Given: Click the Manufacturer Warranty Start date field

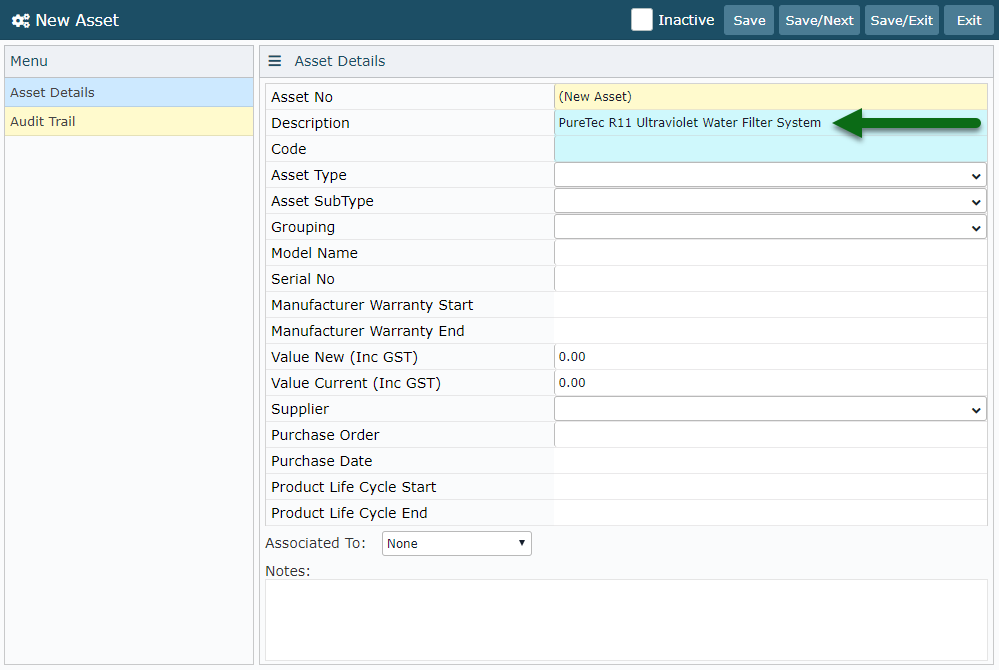Looking at the screenshot, I should (x=770, y=305).
